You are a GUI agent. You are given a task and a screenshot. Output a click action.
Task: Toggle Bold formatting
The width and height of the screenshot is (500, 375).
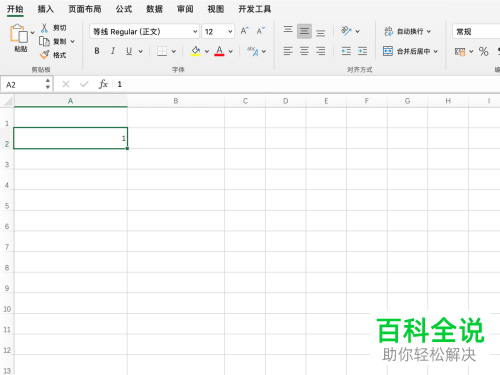pos(97,51)
